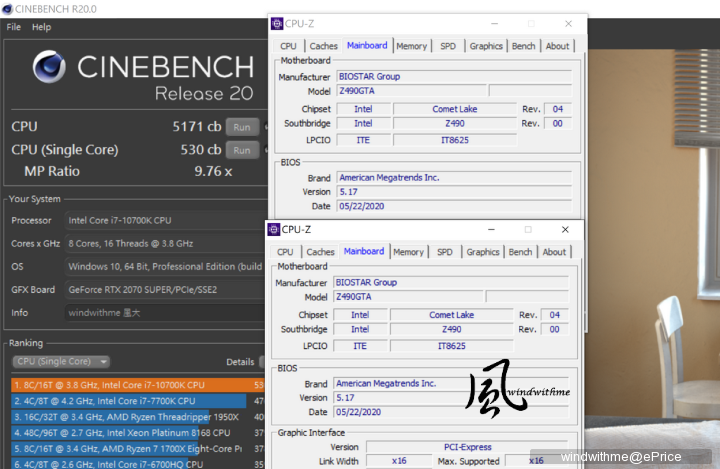Click the Cinebench logo sphere icon
Screen dimensions: 720x469
pyautogui.click(x=49, y=67)
